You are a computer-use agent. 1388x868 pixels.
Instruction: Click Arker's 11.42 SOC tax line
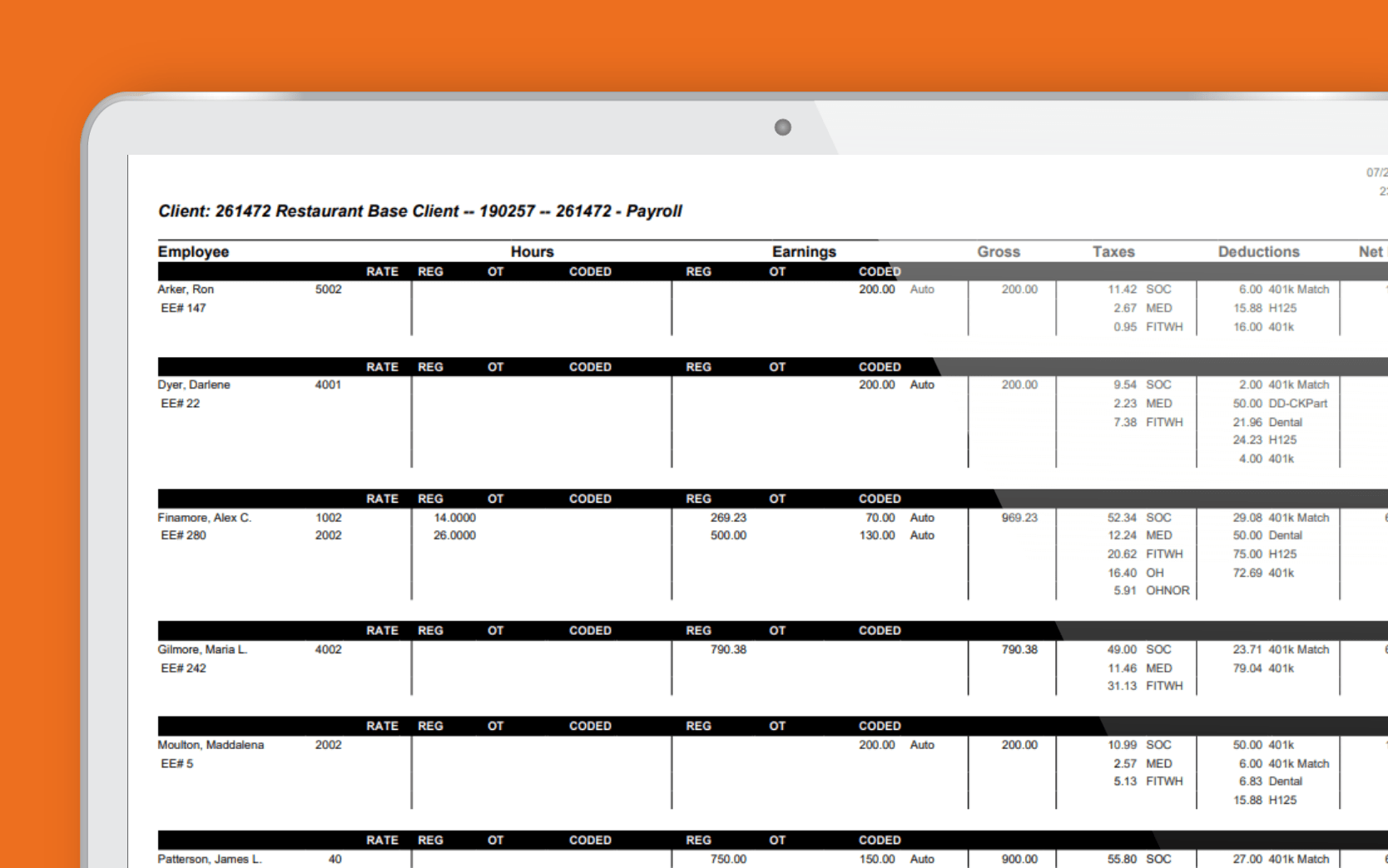tap(1139, 290)
